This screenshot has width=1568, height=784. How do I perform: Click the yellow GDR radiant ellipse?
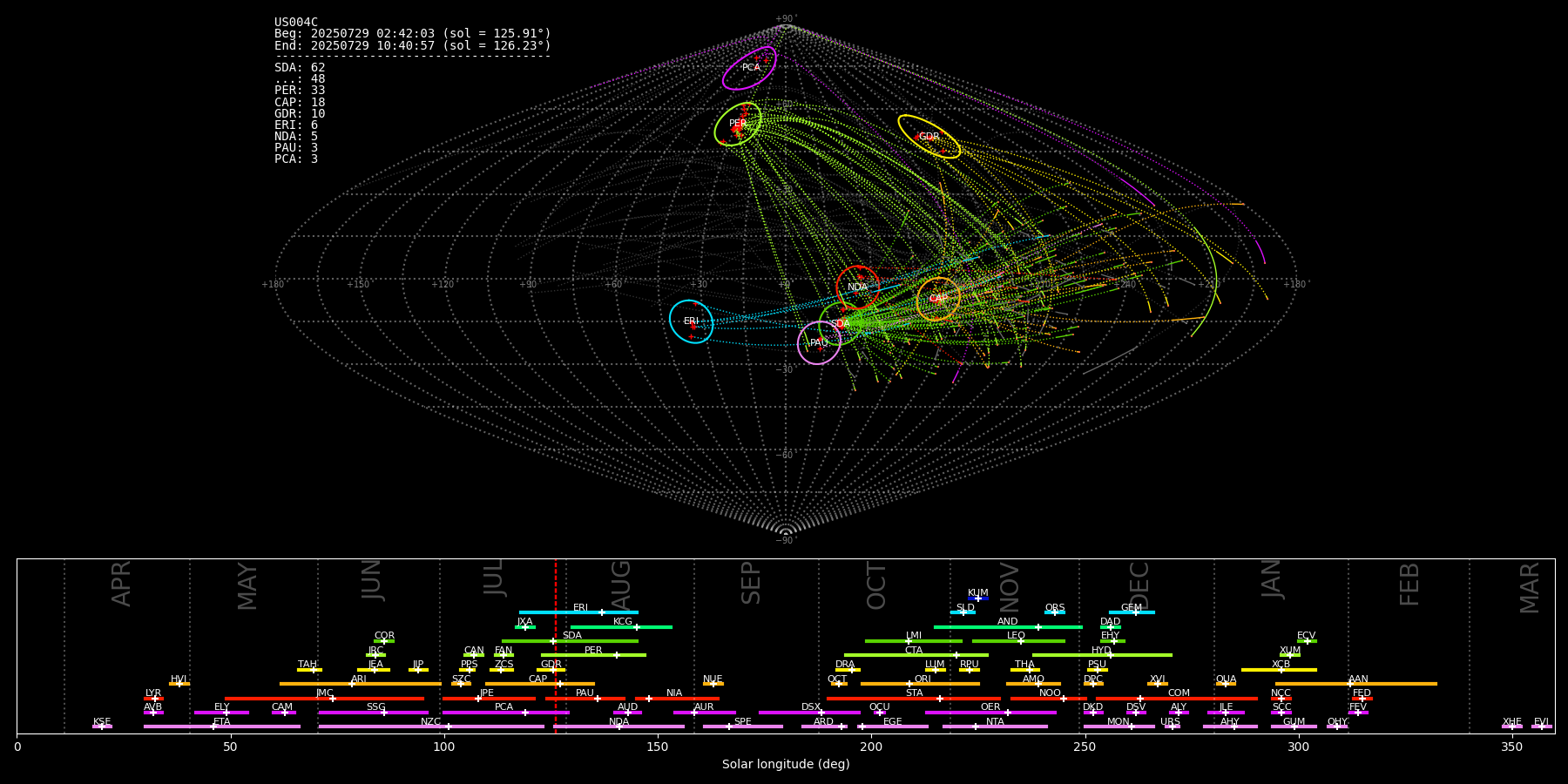pos(929,137)
